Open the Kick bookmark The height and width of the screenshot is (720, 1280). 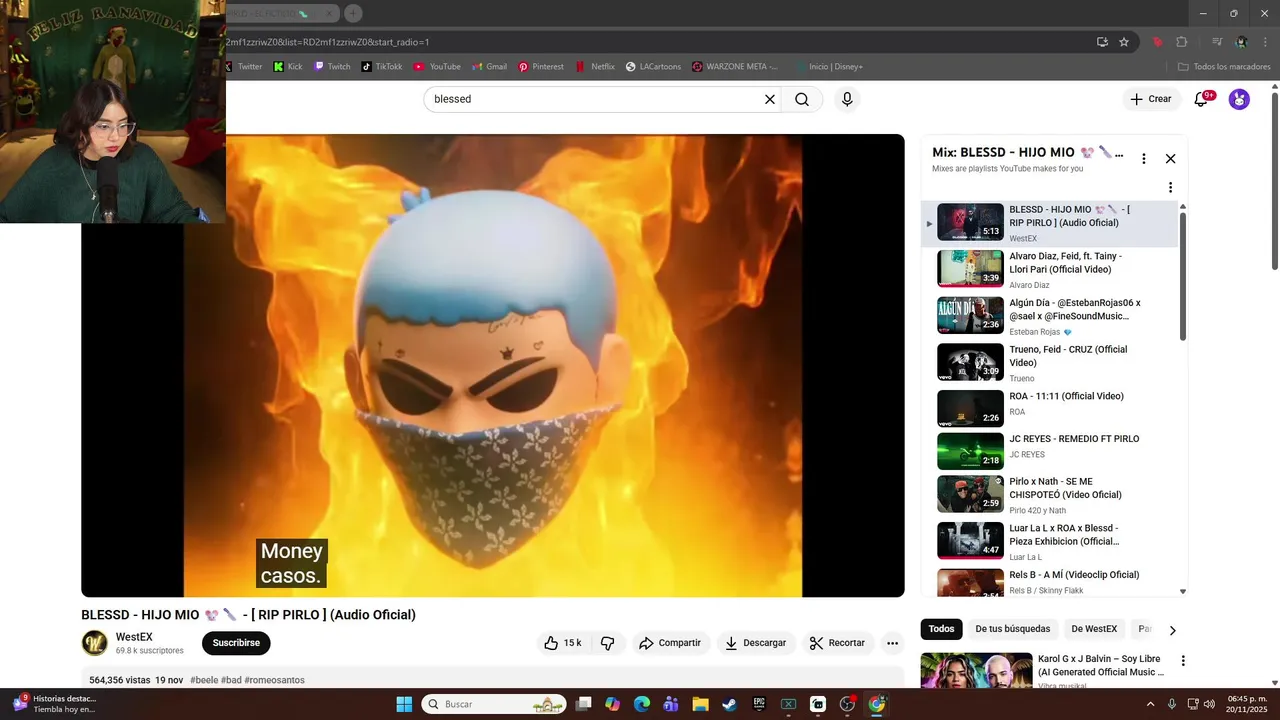tap(287, 67)
